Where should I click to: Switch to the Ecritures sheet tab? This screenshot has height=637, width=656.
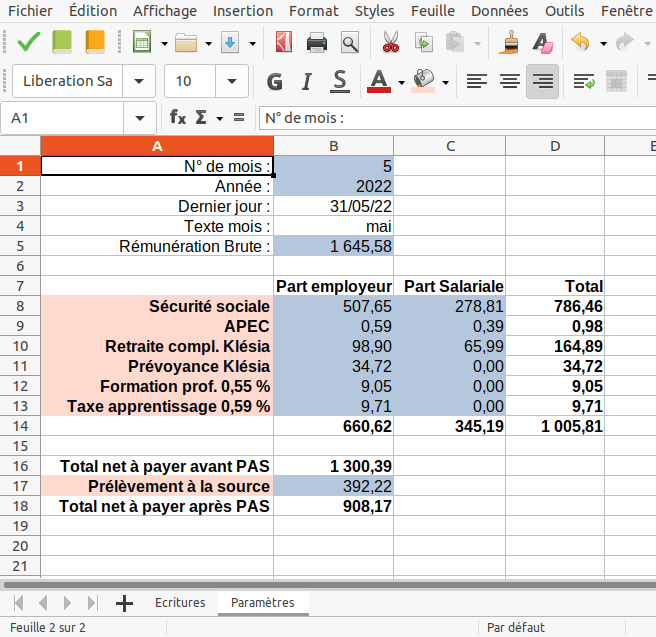180,603
